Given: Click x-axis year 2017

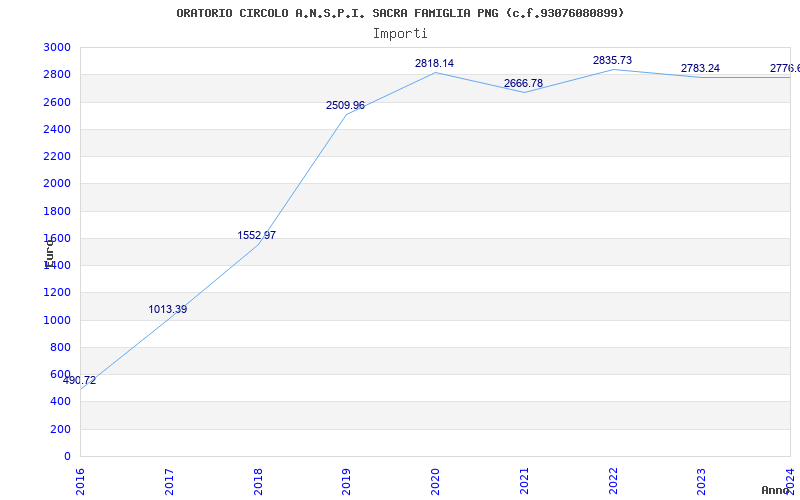Looking at the screenshot, I should (169, 482).
